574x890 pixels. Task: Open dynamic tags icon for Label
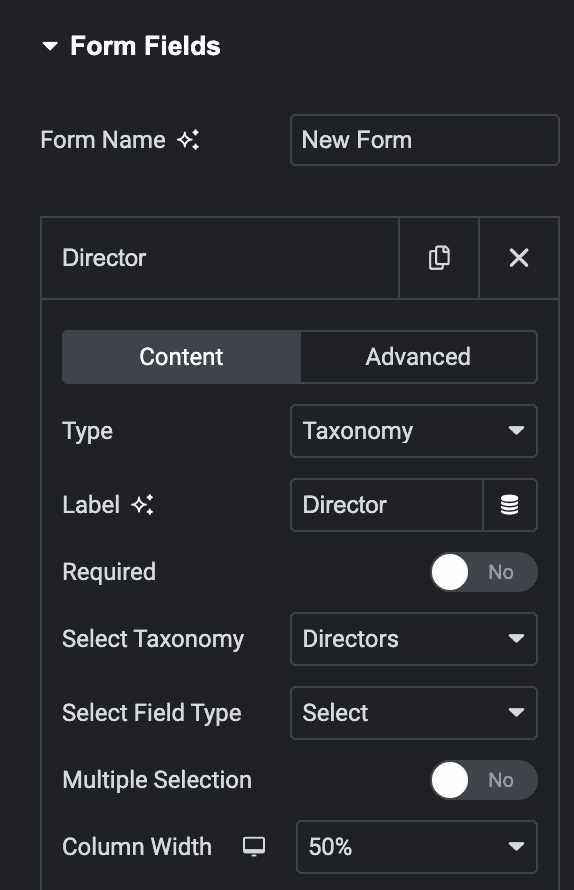pyautogui.click(x=510, y=505)
